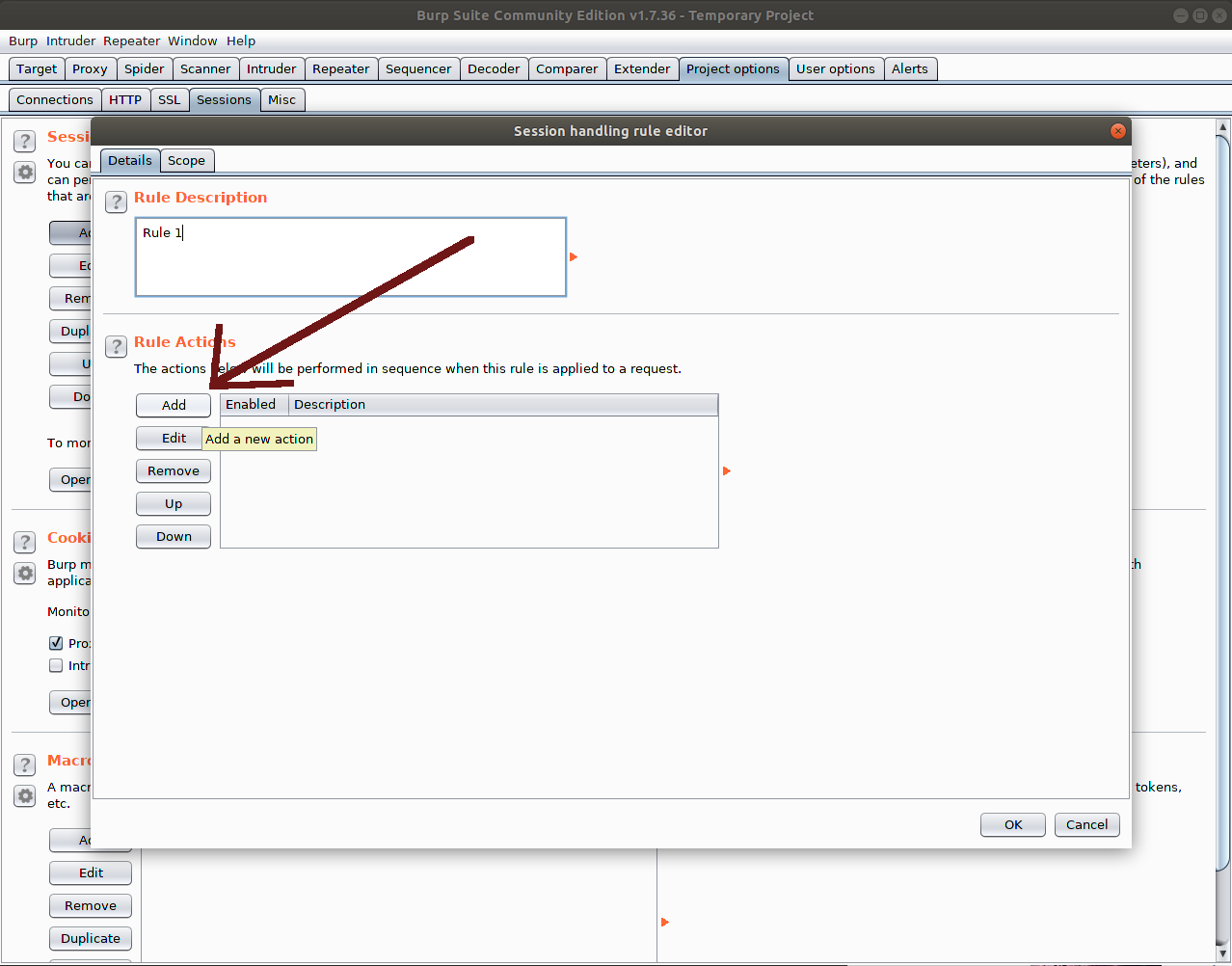Open the Misc sub-tab

click(282, 100)
